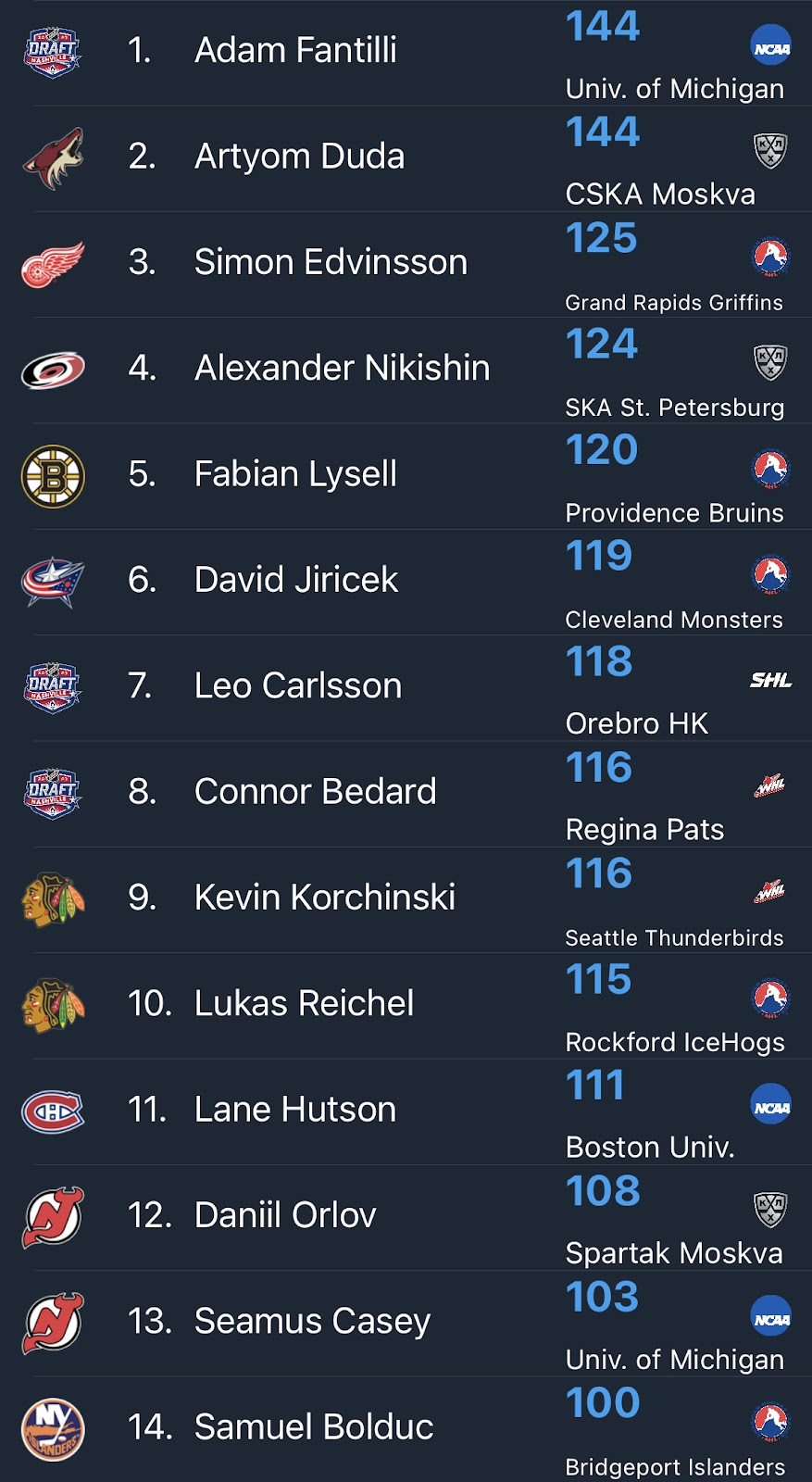Select Lane Hutson in the rankings
The image size is (812, 1482).
click(x=294, y=1110)
